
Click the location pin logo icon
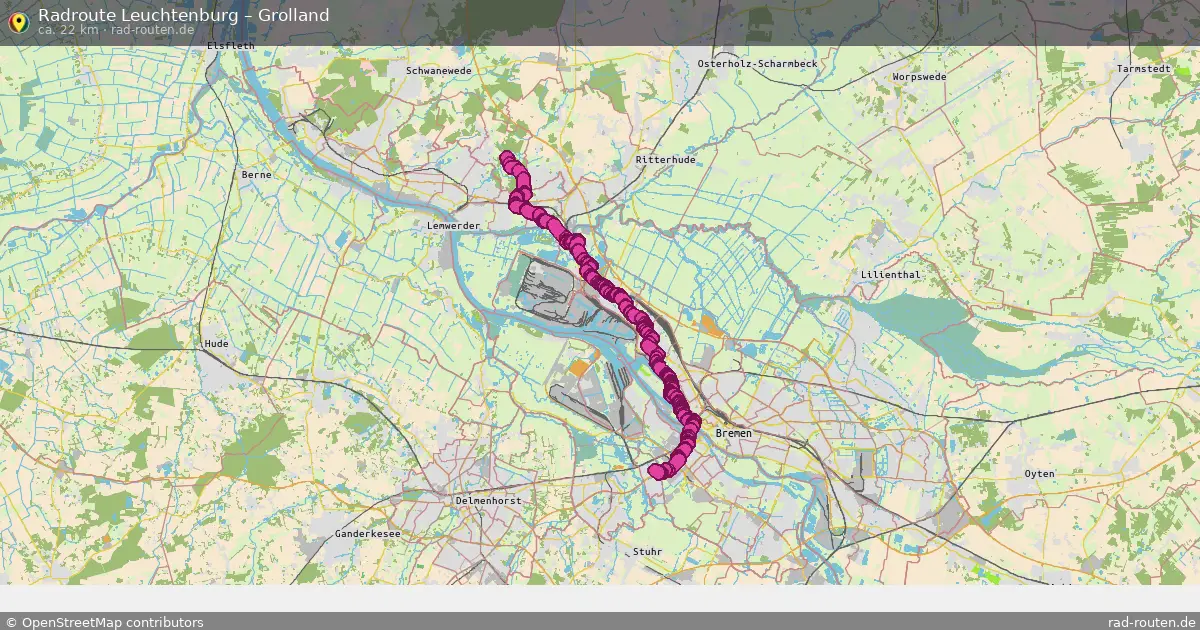(x=18, y=22)
